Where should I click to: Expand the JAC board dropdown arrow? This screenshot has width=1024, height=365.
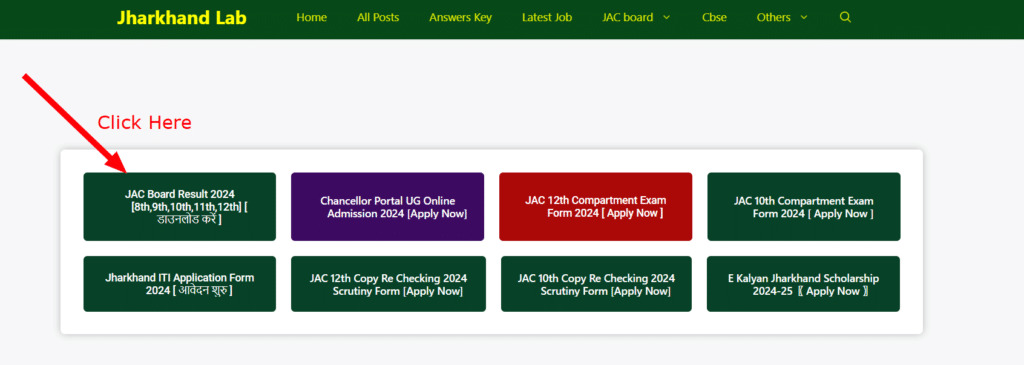(x=666, y=18)
